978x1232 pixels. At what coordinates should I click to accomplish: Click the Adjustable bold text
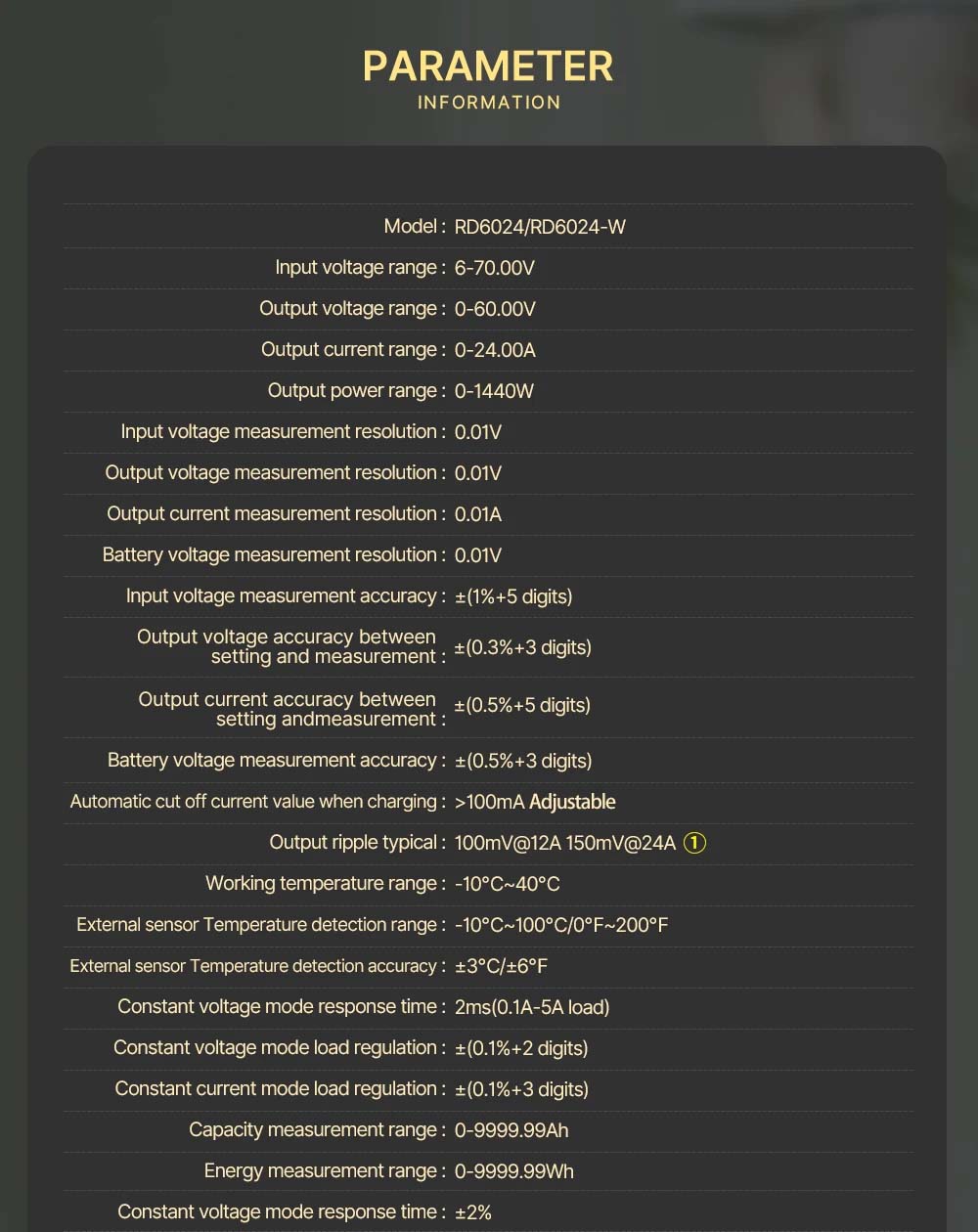click(572, 802)
